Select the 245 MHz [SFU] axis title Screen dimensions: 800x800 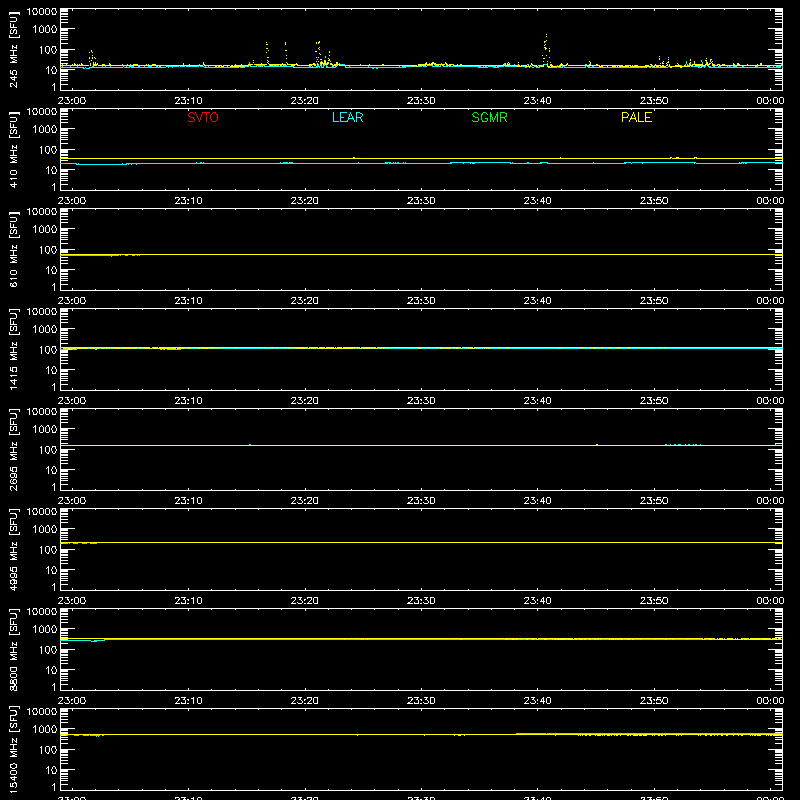[x=13, y=49]
